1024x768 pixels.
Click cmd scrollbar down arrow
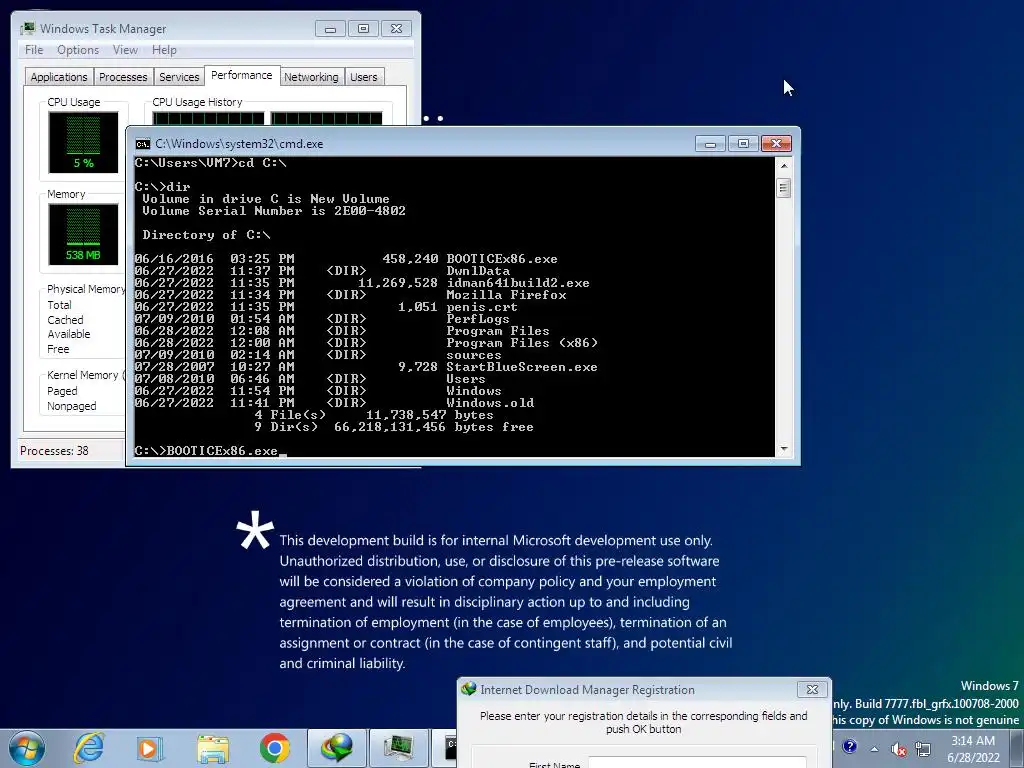[784, 449]
